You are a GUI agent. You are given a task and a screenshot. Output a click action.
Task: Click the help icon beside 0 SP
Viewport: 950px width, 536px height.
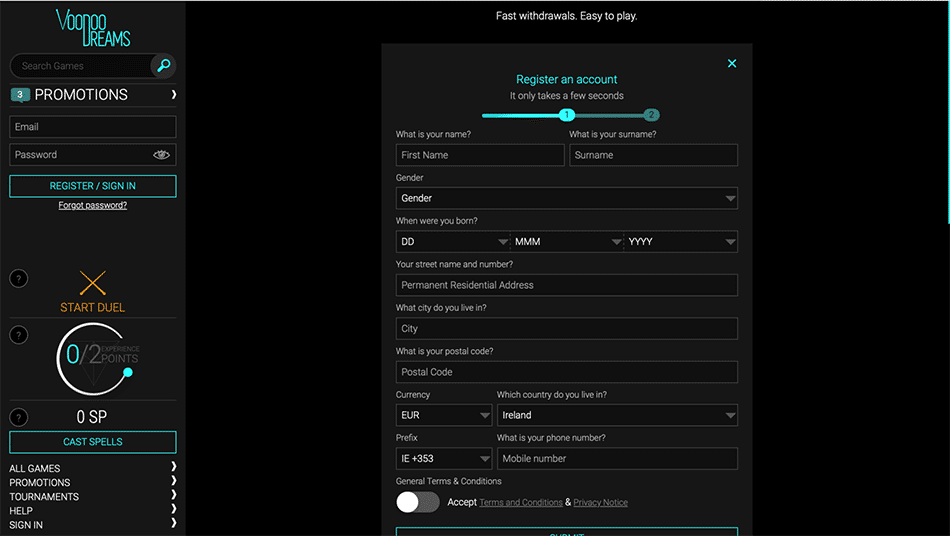click(x=19, y=417)
